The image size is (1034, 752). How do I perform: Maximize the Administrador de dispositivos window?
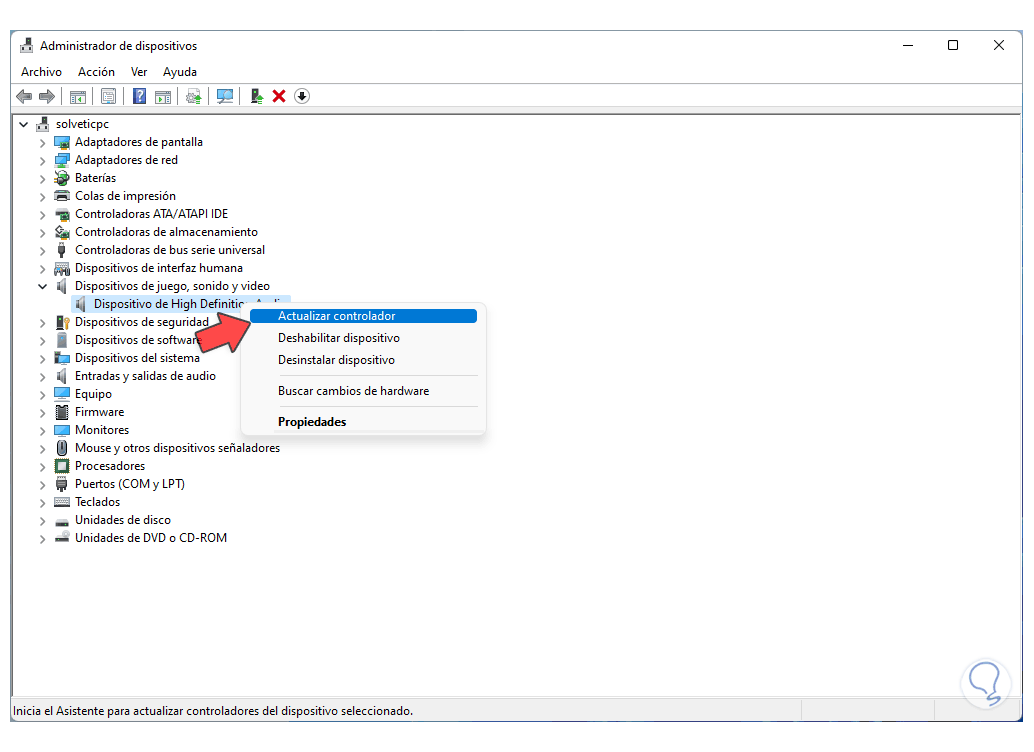pyautogui.click(x=953, y=45)
